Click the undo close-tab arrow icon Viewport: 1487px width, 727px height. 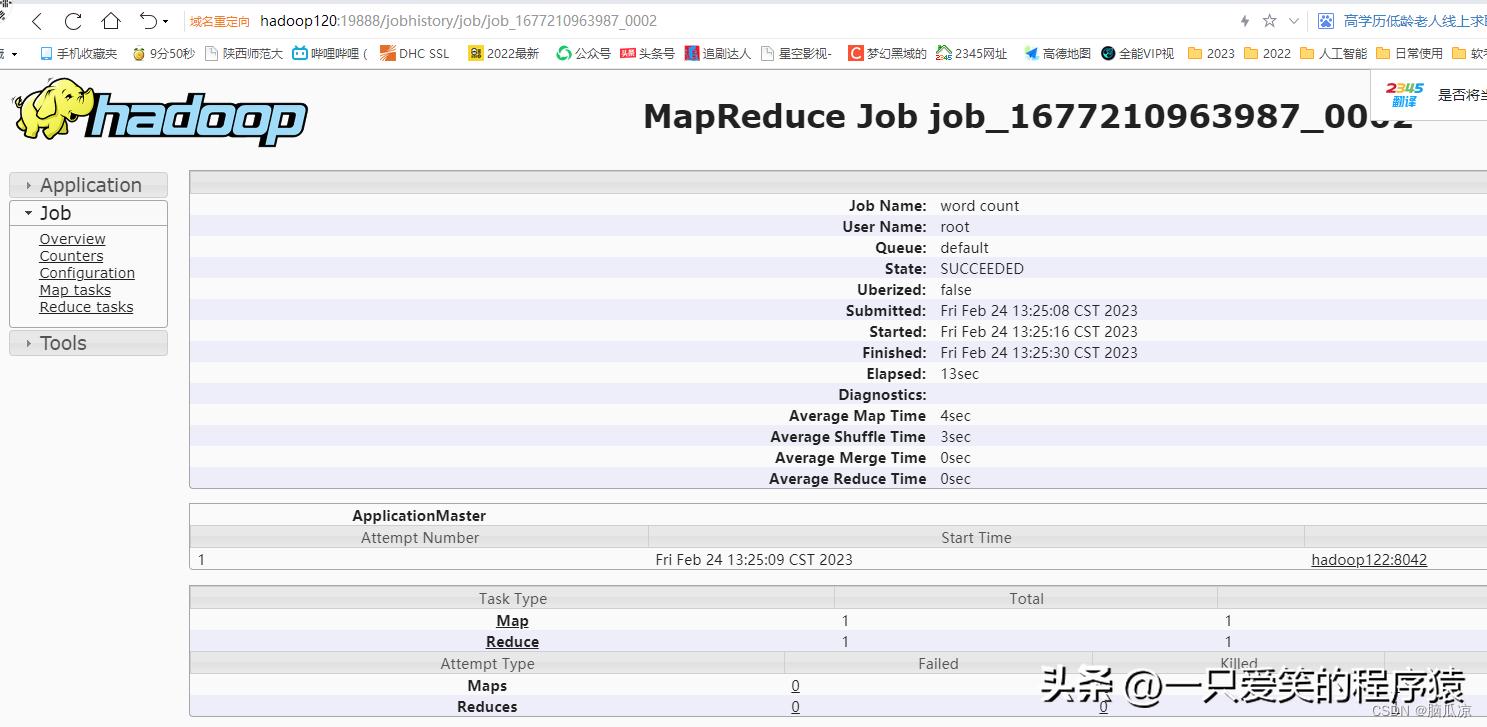pyautogui.click(x=148, y=21)
